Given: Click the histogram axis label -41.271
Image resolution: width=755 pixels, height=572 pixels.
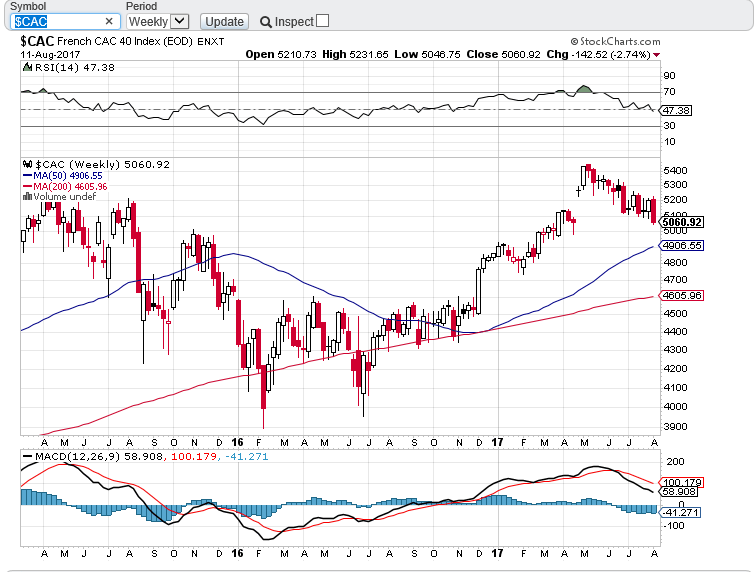Looking at the screenshot, I should click(x=680, y=512).
